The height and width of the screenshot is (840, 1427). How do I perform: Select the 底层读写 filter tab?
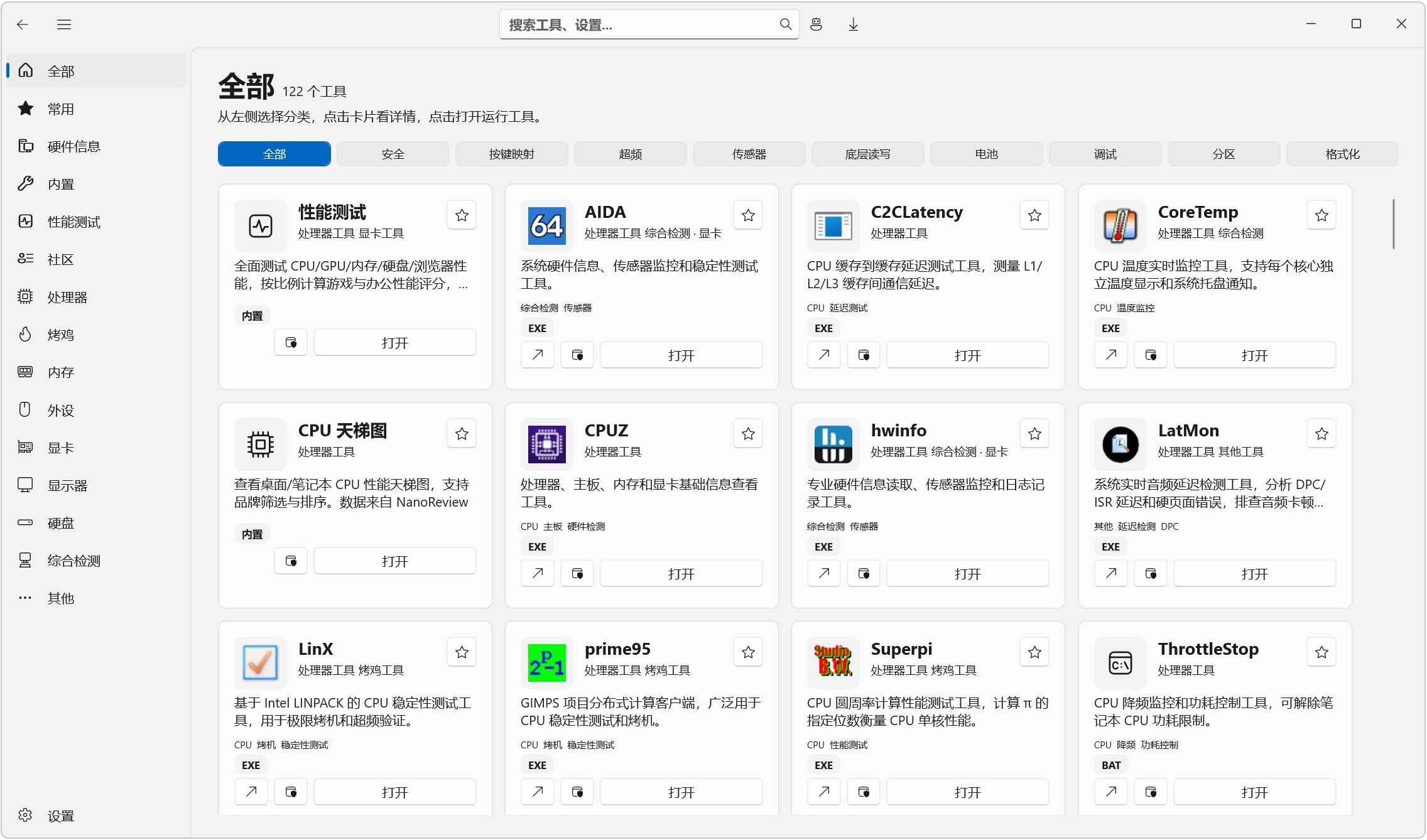point(868,154)
